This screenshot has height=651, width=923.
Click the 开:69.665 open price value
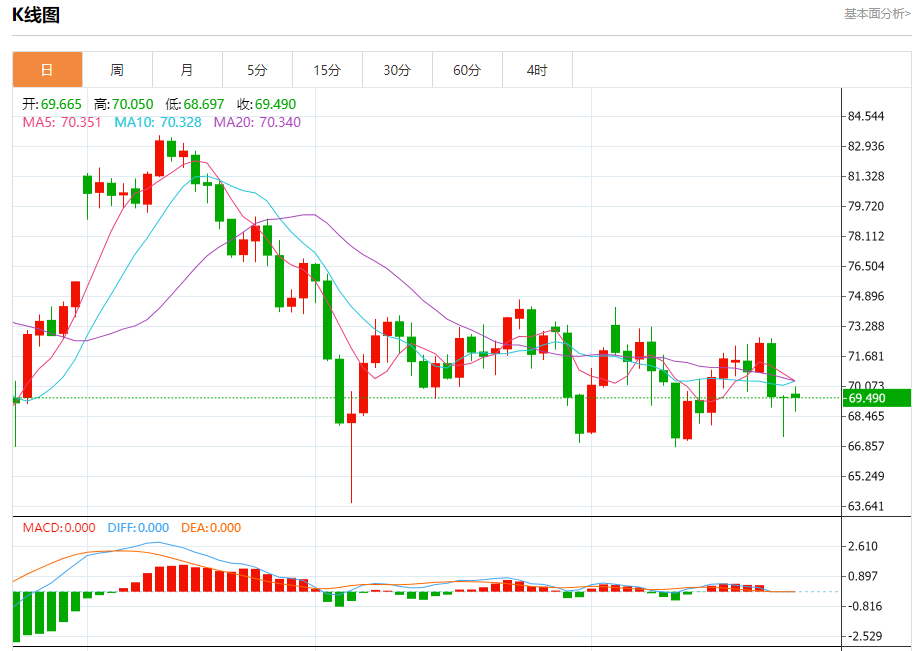click(52, 104)
